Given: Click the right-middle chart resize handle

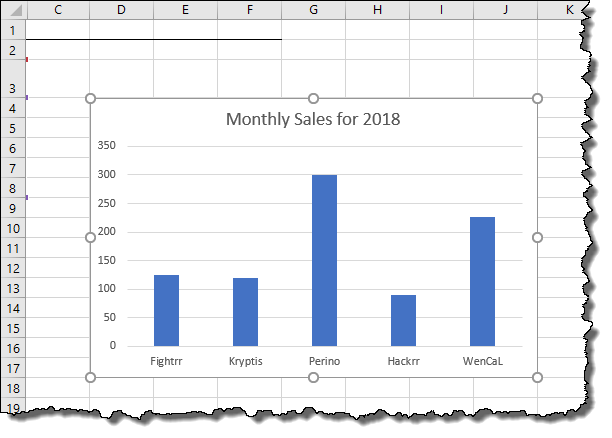Looking at the screenshot, I should click(x=537, y=237).
